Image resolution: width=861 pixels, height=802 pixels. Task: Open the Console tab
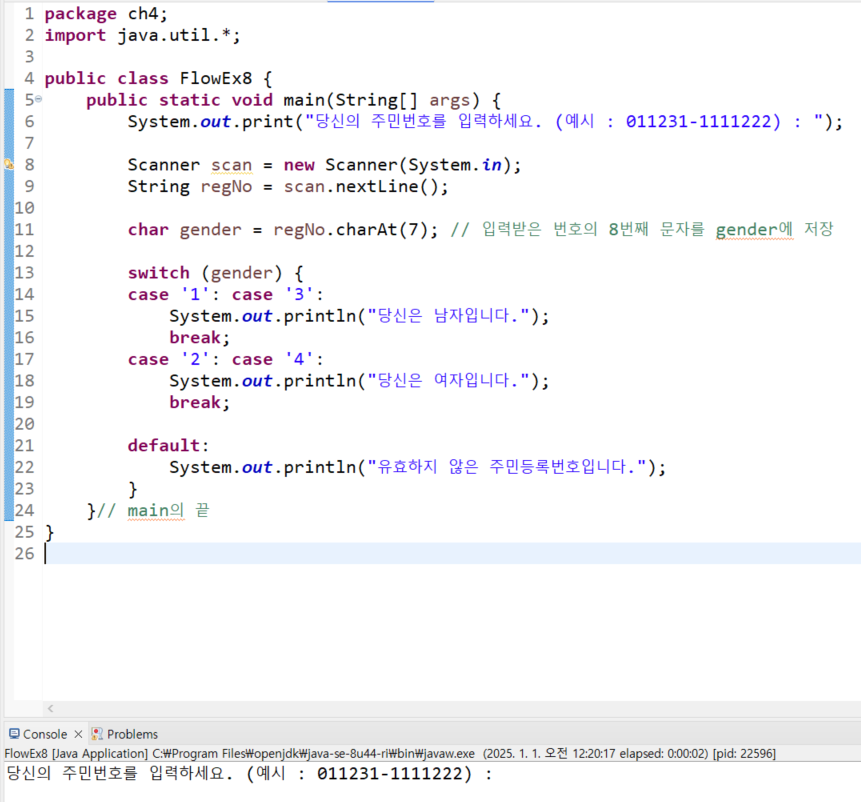(44, 734)
